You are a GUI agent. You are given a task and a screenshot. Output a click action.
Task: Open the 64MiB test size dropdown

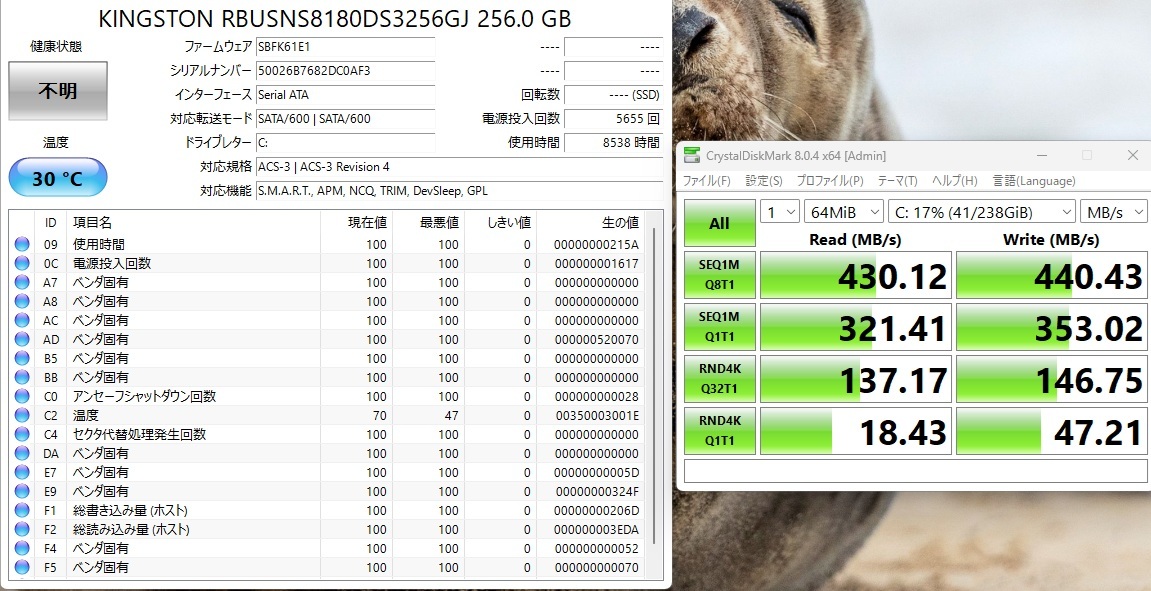coord(843,212)
